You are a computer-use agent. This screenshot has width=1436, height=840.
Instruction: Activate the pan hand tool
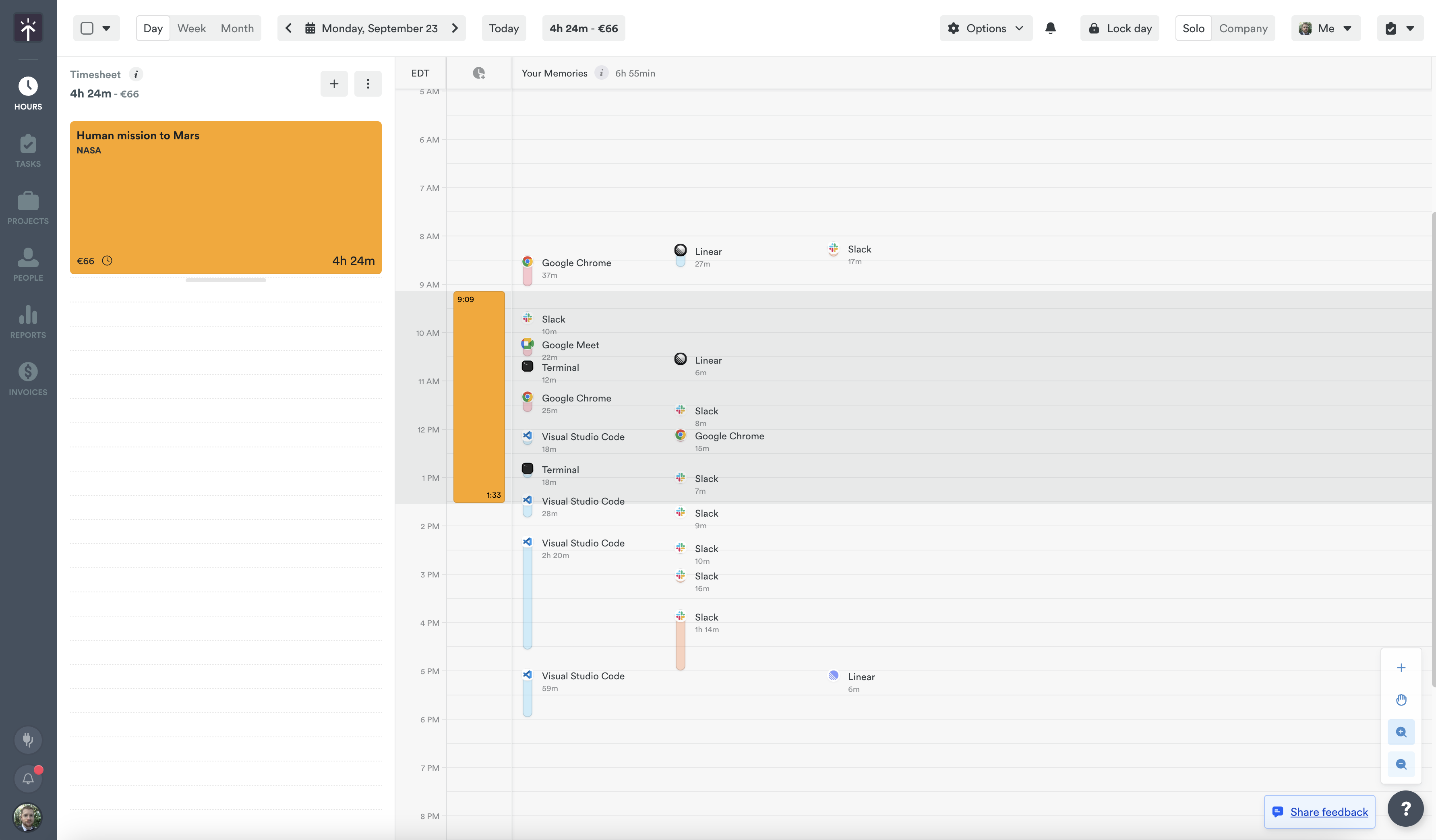click(1401, 700)
